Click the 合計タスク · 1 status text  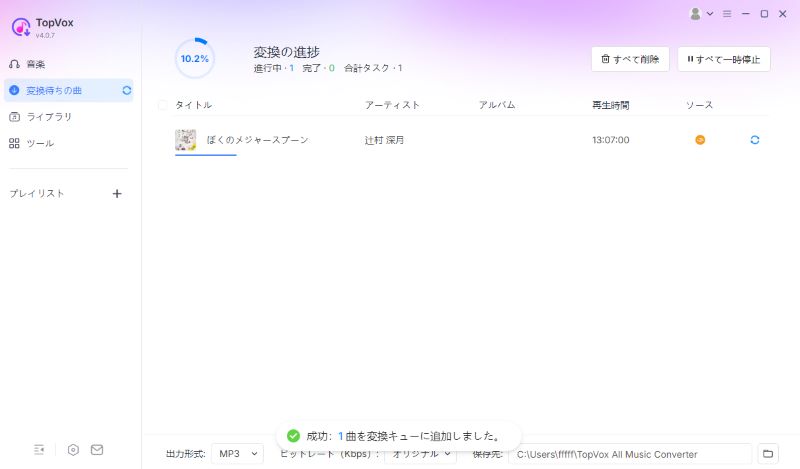click(373, 68)
